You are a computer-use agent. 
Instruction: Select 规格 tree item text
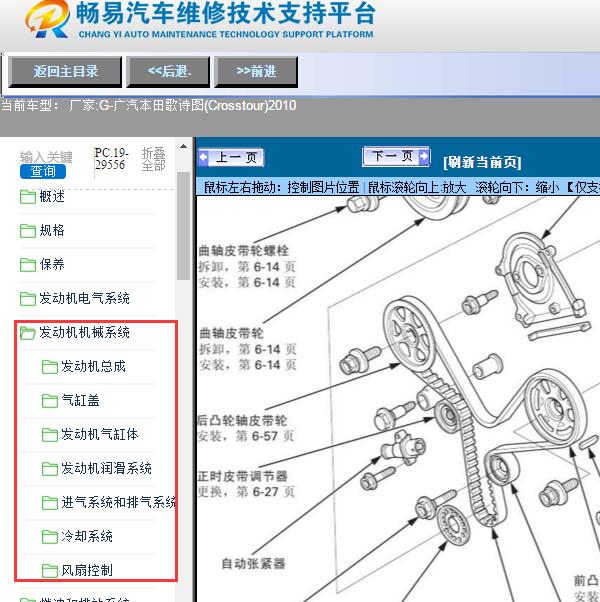(x=52, y=230)
